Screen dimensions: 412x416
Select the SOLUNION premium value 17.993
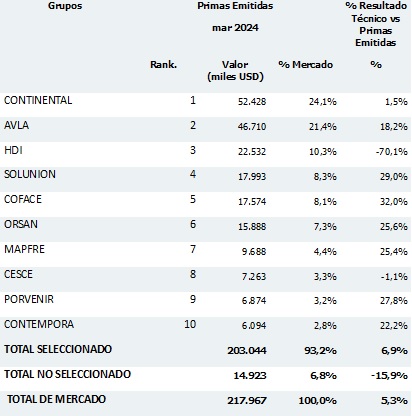[x=252, y=176]
